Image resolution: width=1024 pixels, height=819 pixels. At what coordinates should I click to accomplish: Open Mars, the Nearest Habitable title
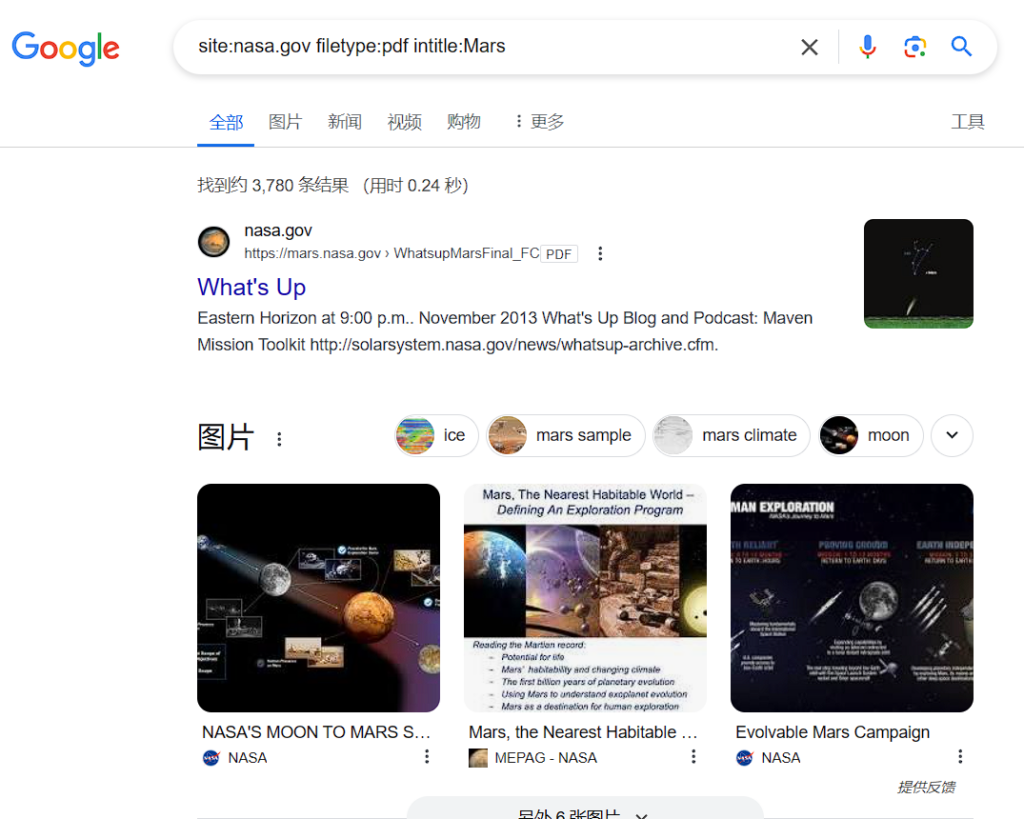coord(583,732)
